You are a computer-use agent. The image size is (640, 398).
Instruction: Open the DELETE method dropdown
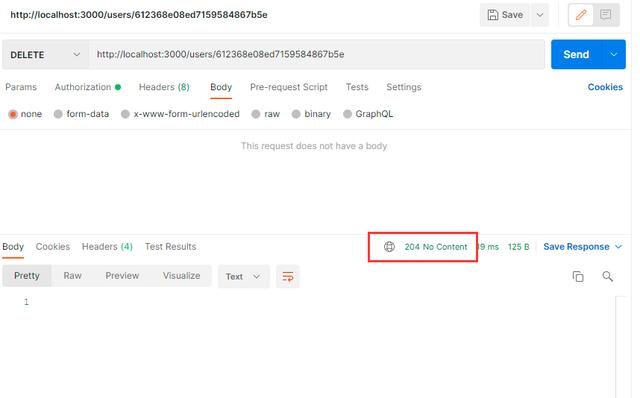click(45, 54)
